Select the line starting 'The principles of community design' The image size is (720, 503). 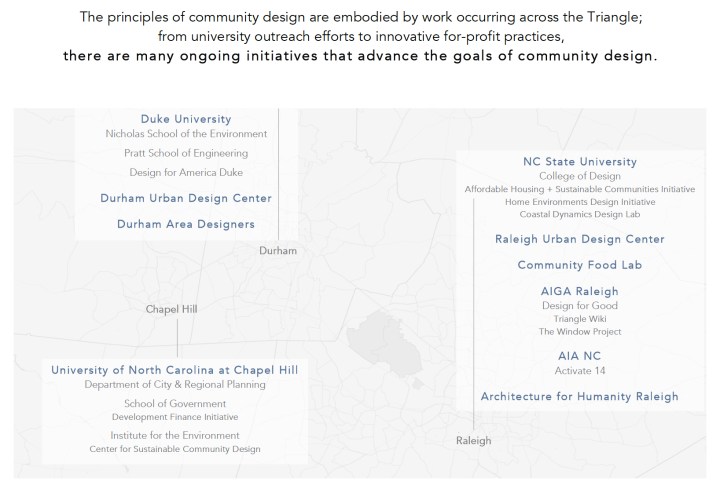tap(361, 17)
